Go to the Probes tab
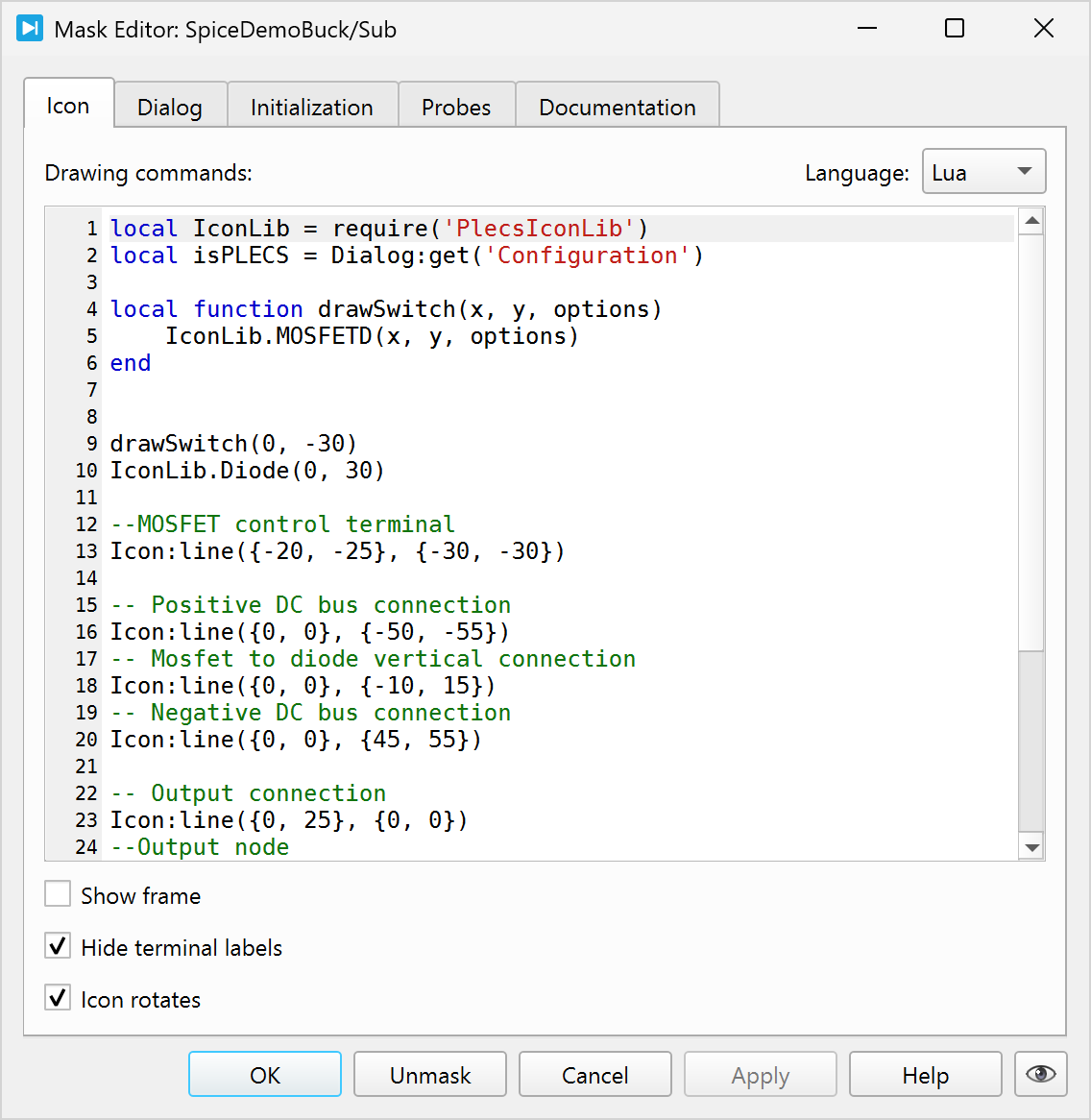The height and width of the screenshot is (1120, 1091). tap(456, 107)
